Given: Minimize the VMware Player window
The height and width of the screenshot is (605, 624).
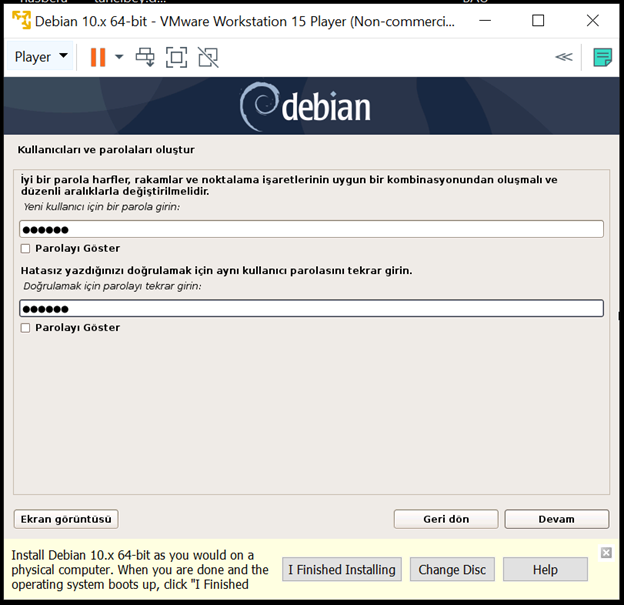Looking at the screenshot, I should click(x=485, y=20).
